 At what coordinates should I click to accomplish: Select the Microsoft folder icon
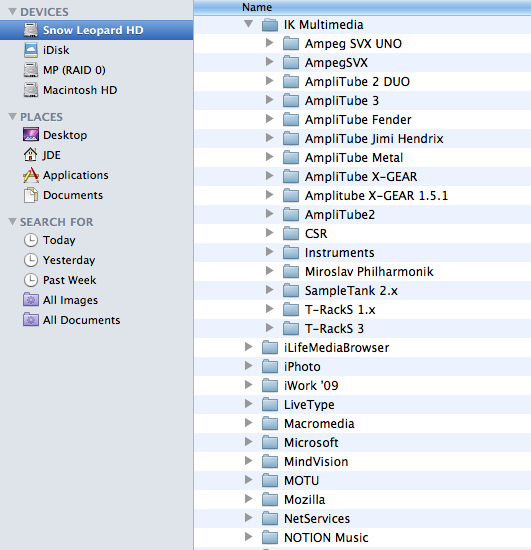[x=270, y=442]
